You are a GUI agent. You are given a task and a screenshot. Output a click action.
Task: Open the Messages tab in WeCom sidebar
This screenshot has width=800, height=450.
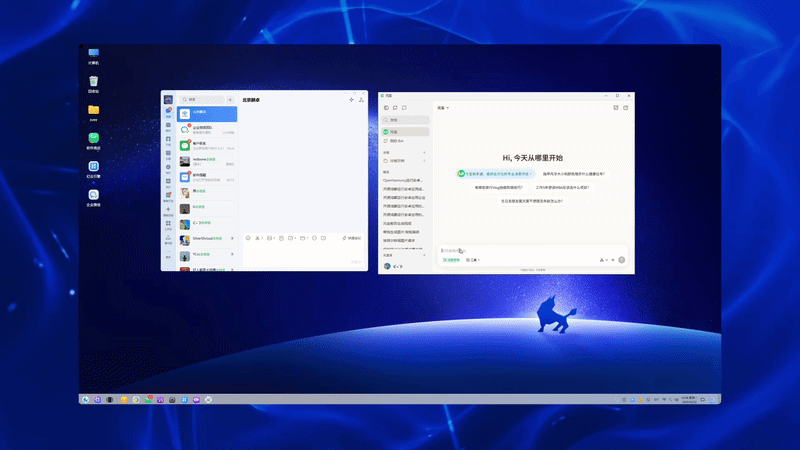point(168,112)
